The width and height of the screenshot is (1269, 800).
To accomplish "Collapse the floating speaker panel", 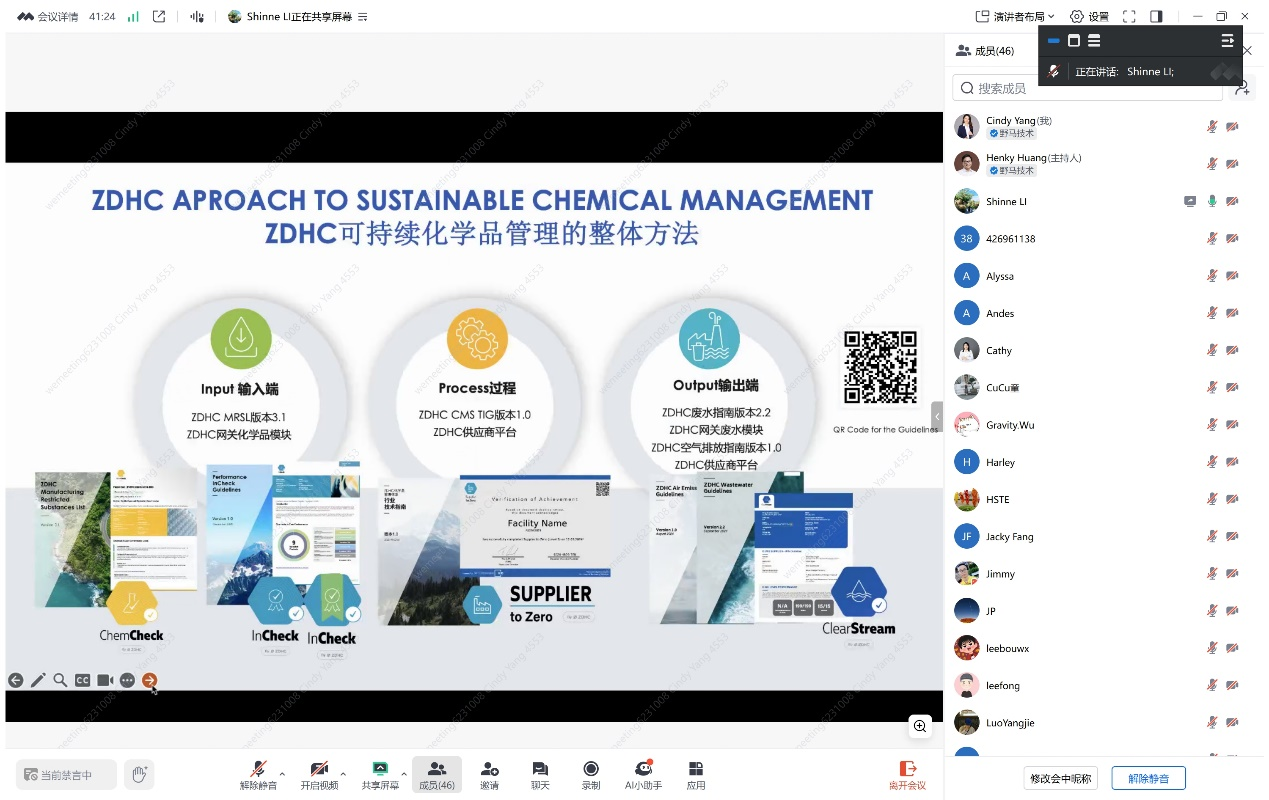I will pyautogui.click(x=1227, y=41).
